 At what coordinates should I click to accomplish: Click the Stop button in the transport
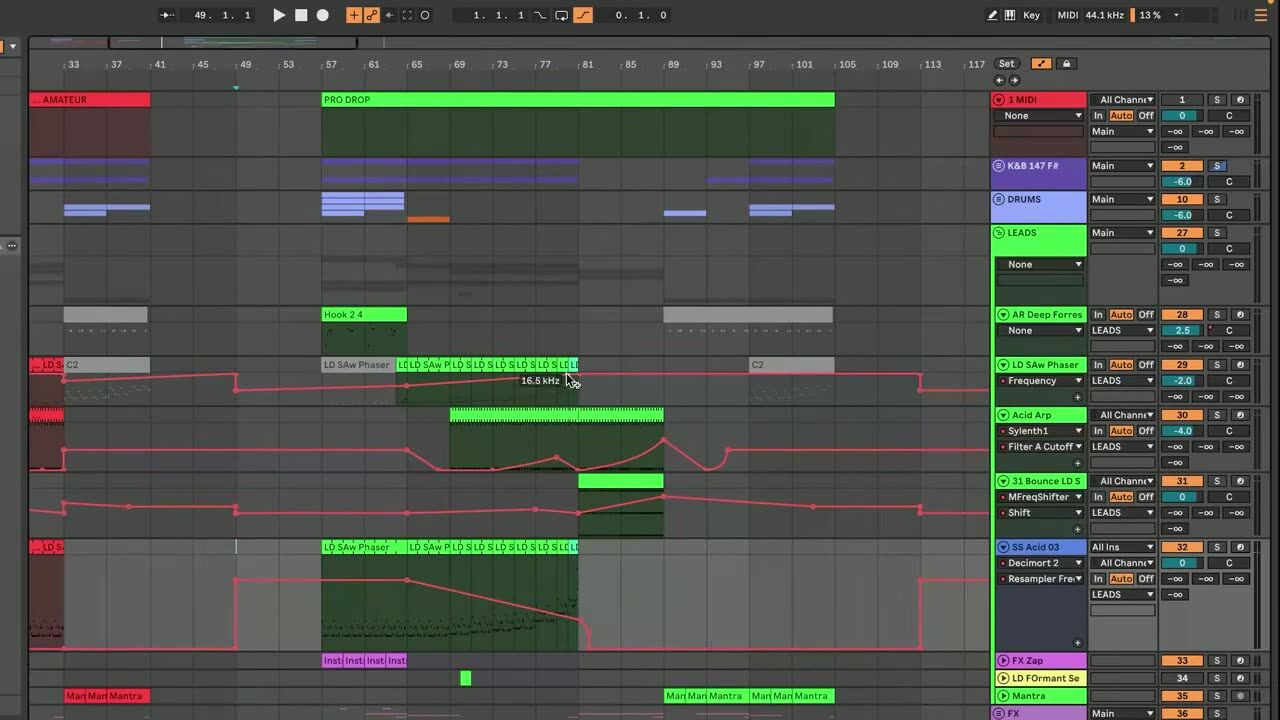[301, 15]
